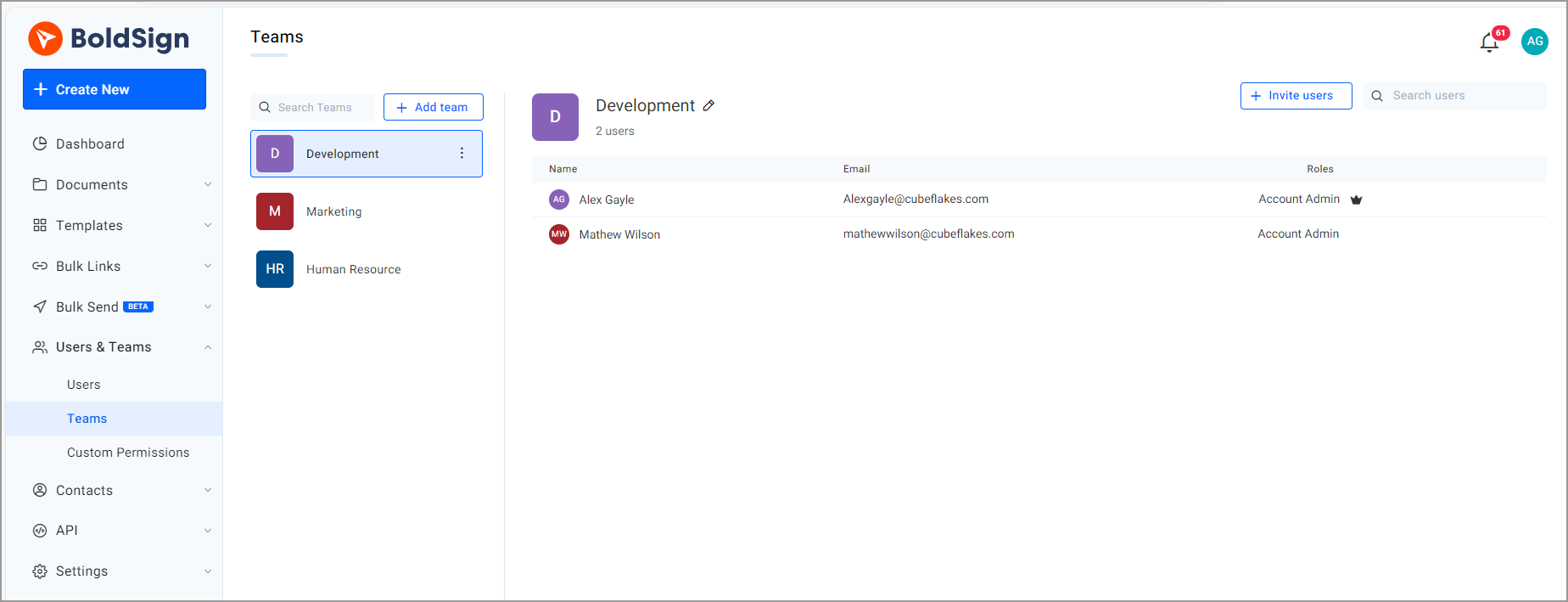The image size is (1568, 602).
Task: Click the Templates grid icon
Action: tap(40, 225)
